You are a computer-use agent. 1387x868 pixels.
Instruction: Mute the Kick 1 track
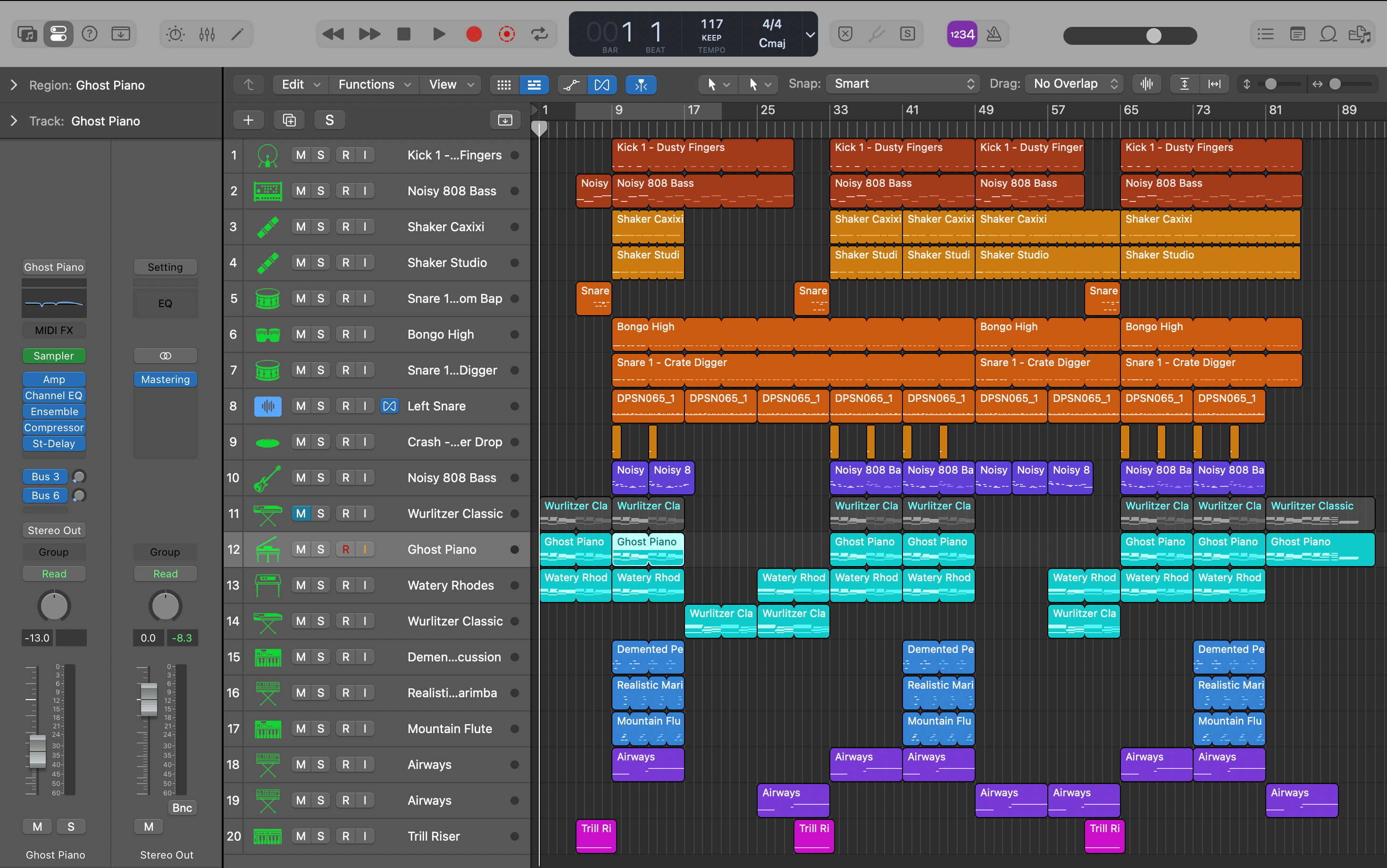300,155
